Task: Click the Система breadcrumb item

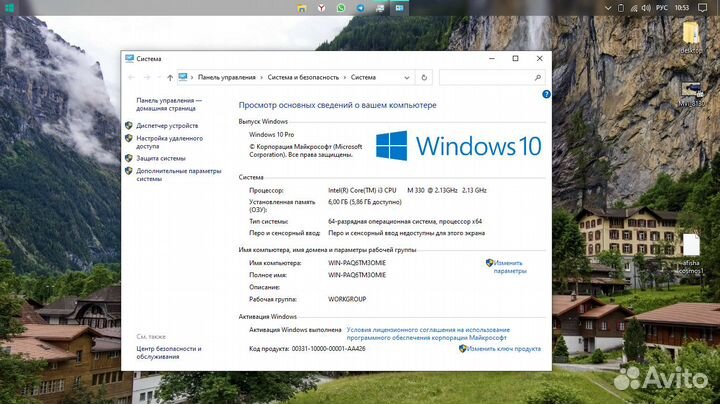Action: 363,78
